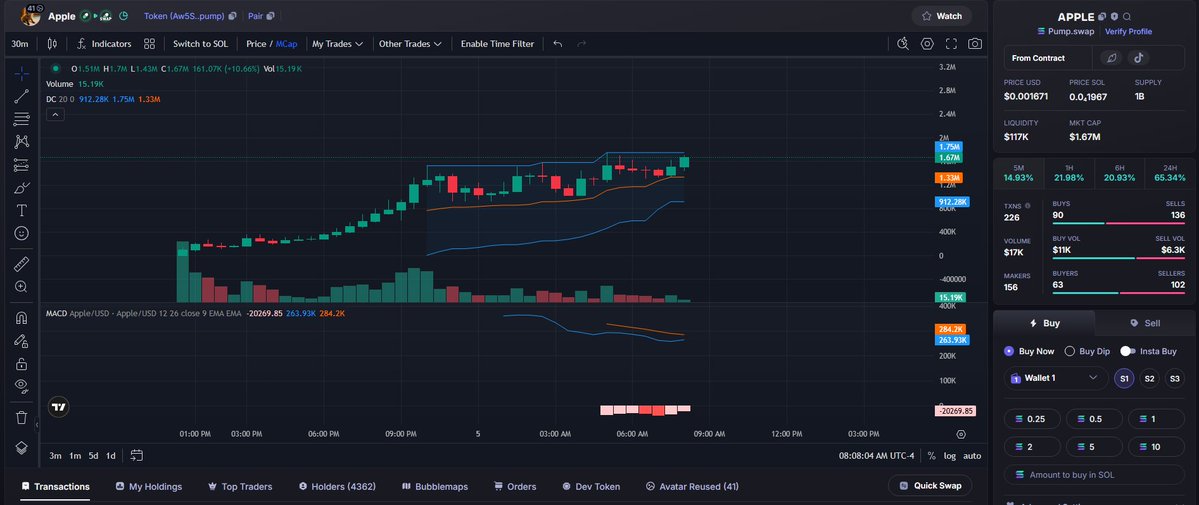Image resolution: width=1199 pixels, height=505 pixels.
Task: Toggle Price / MCap display
Action: coord(271,44)
